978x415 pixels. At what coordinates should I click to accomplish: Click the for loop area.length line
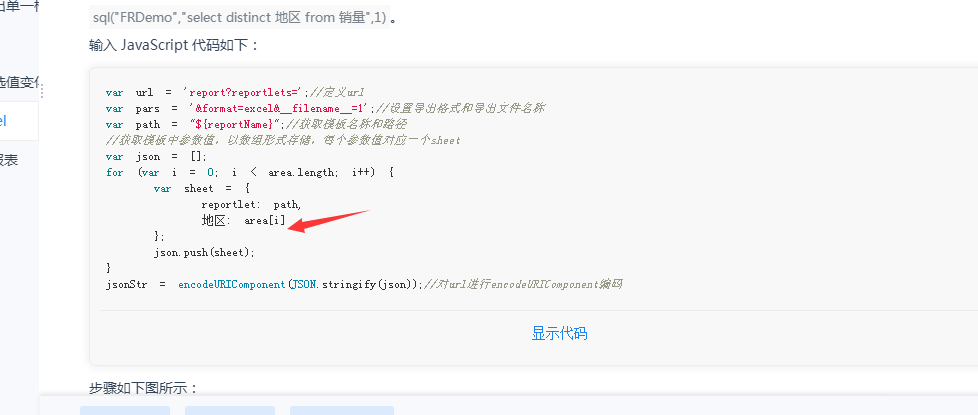(250, 172)
